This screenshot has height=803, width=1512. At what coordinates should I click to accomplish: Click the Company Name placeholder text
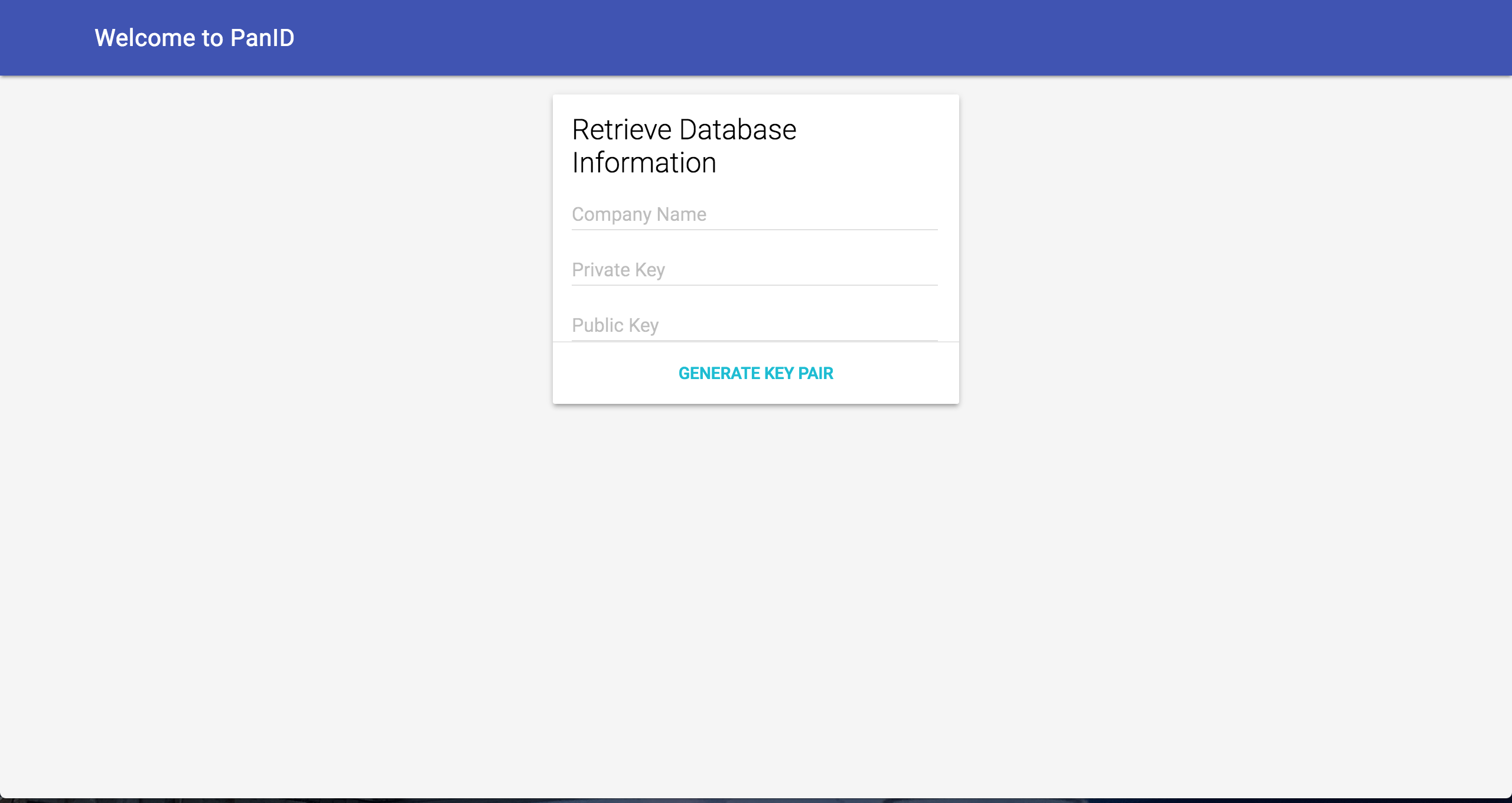(639, 214)
